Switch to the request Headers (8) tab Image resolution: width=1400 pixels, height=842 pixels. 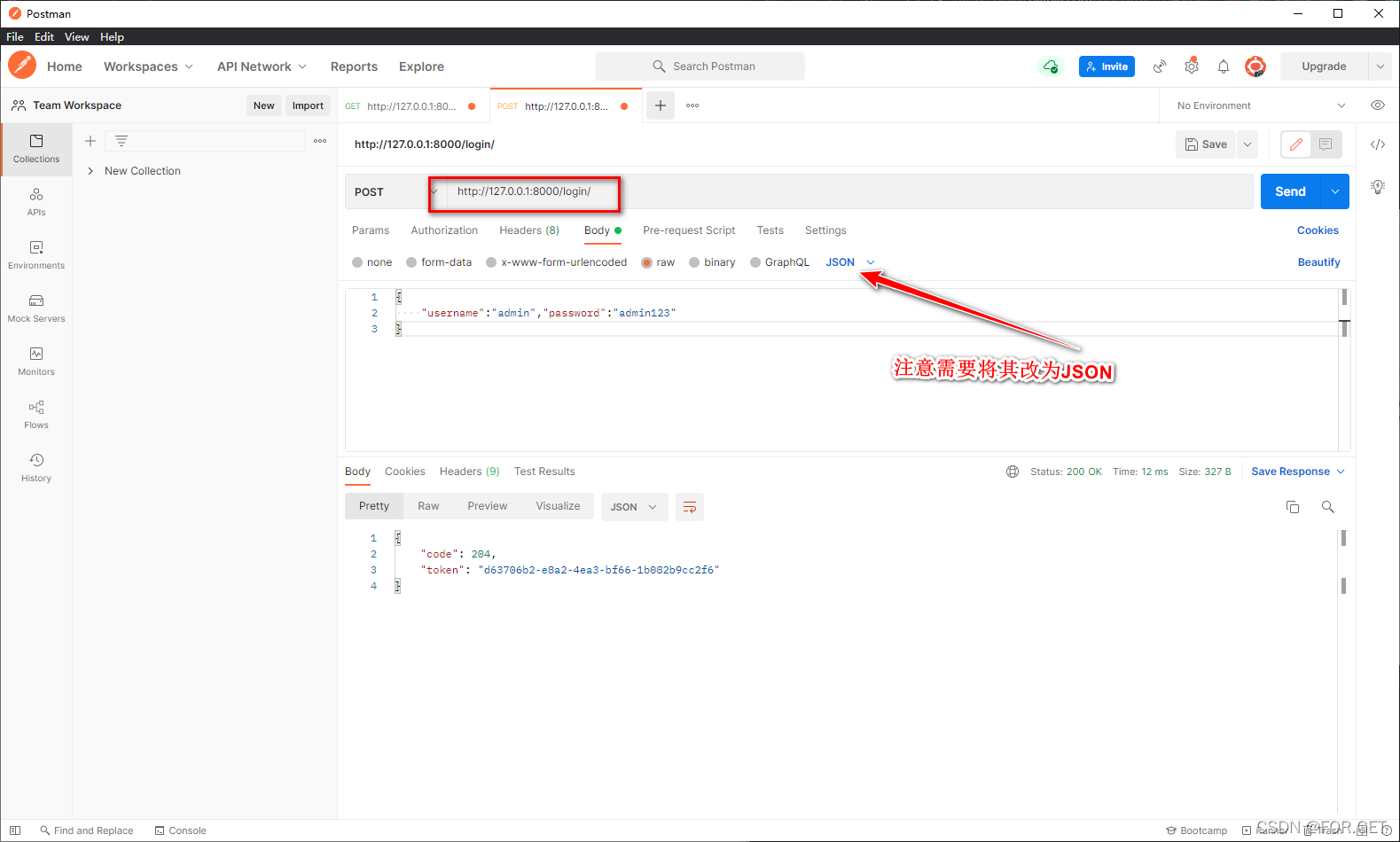pyautogui.click(x=529, y=230)
